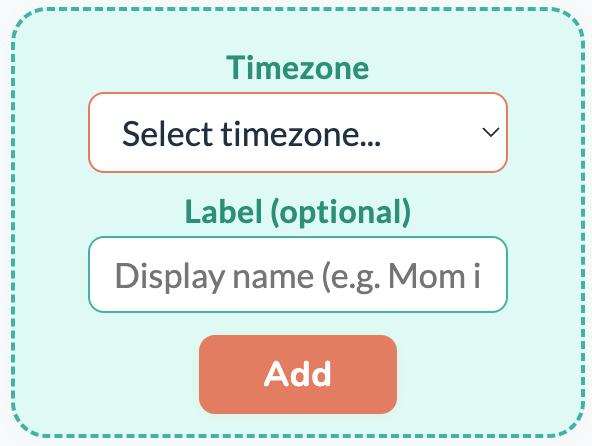Viewport: 592px width, 446px height.
Task: Click the chevron arrow in timezone selector
Action: tap(490, 132)
